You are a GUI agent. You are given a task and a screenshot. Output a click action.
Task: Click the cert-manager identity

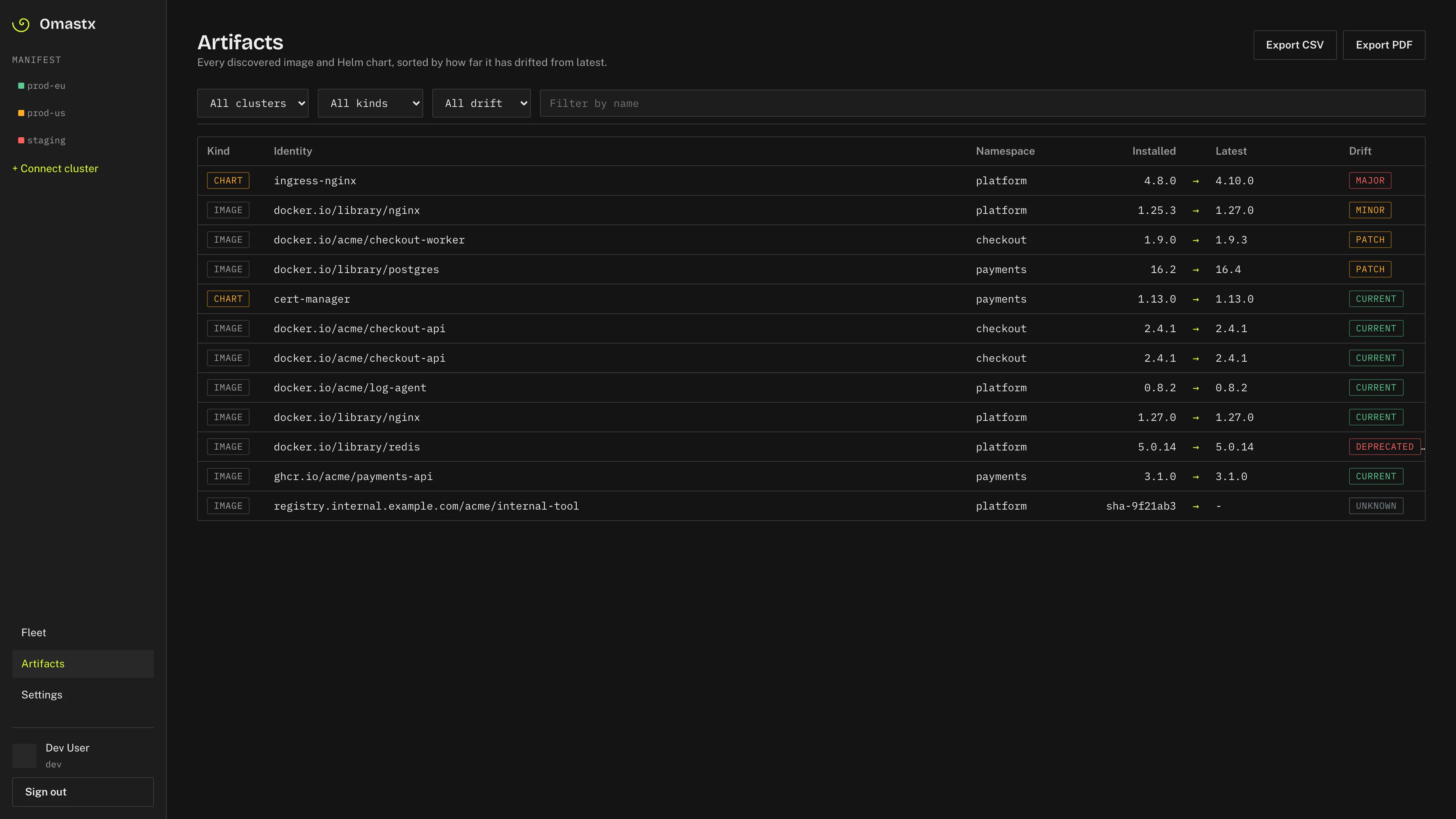[x=311, y=299]
